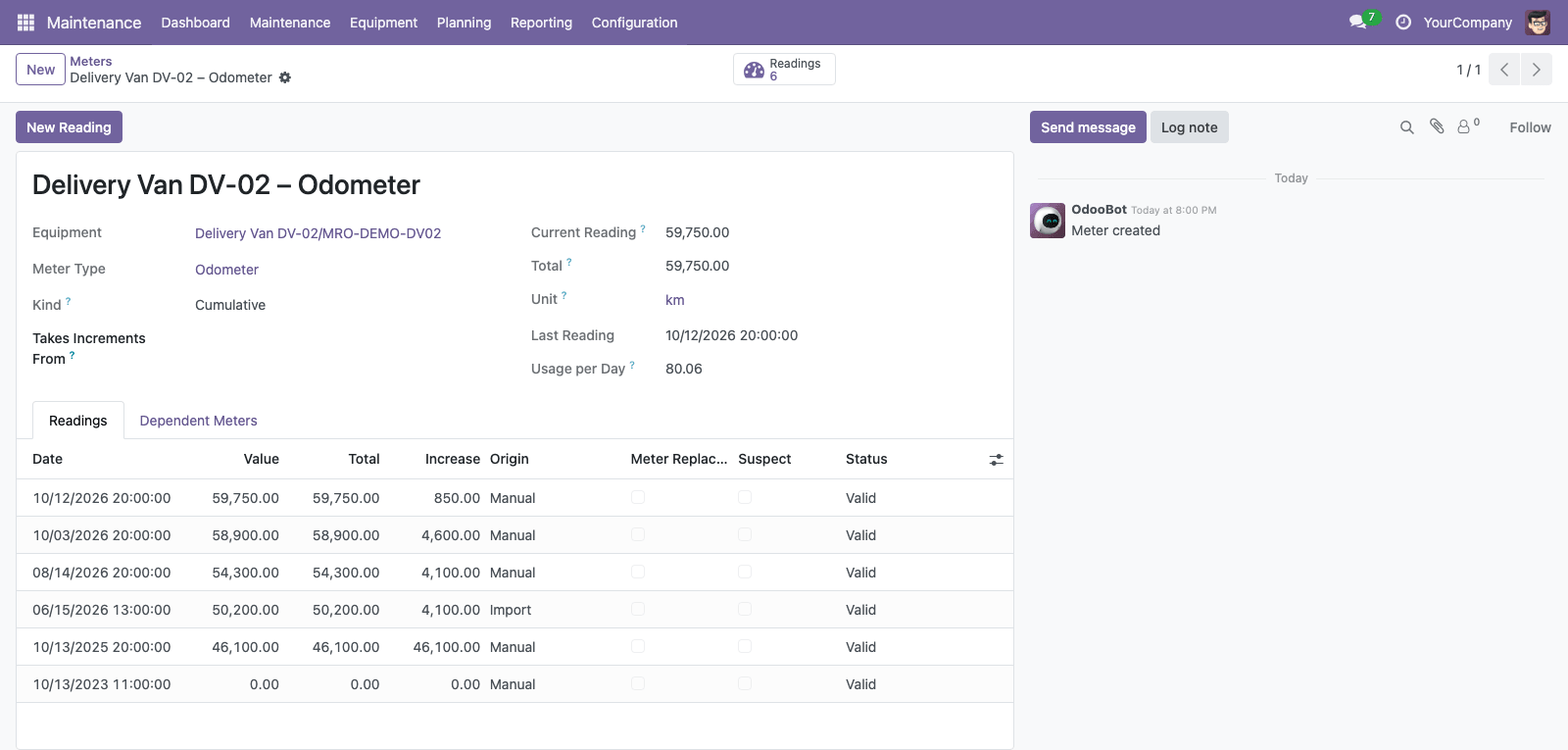1568x750 pixels.
Task: Click the gear actions icon beside meter name
Action: click(285, 77)
